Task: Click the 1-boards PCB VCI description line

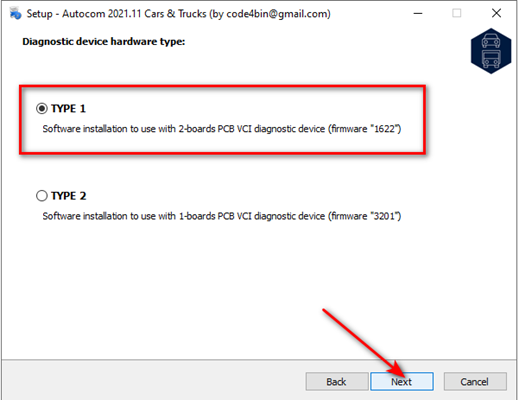Action: (222, 216)
